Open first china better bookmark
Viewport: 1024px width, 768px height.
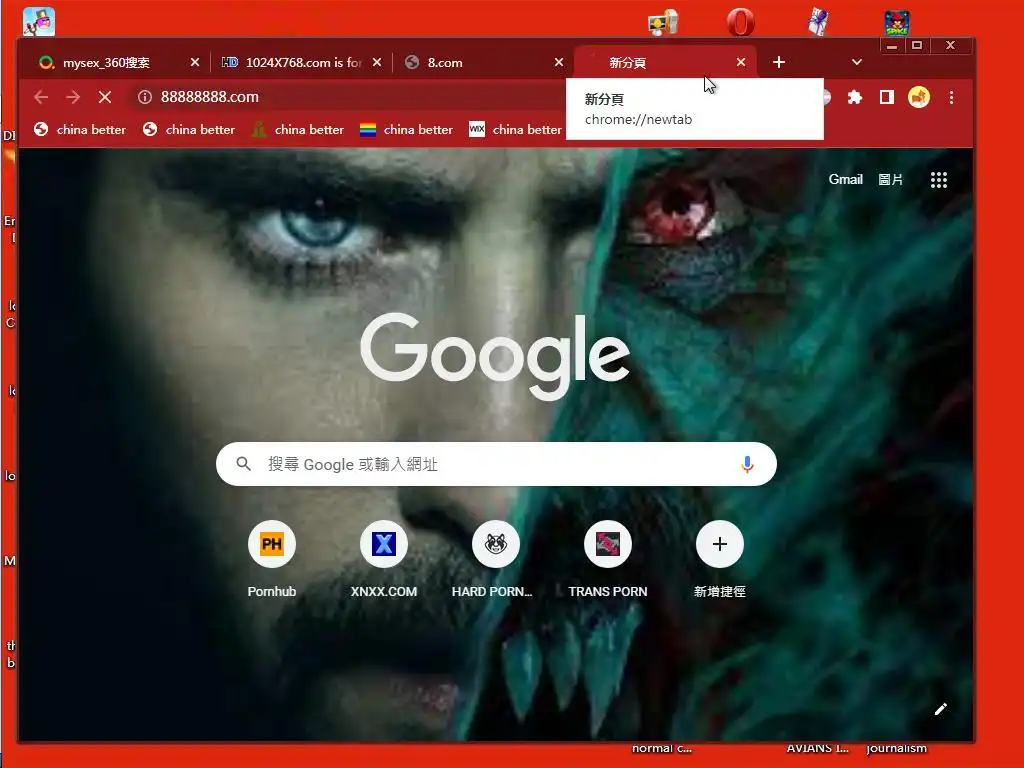pos(80,130)
